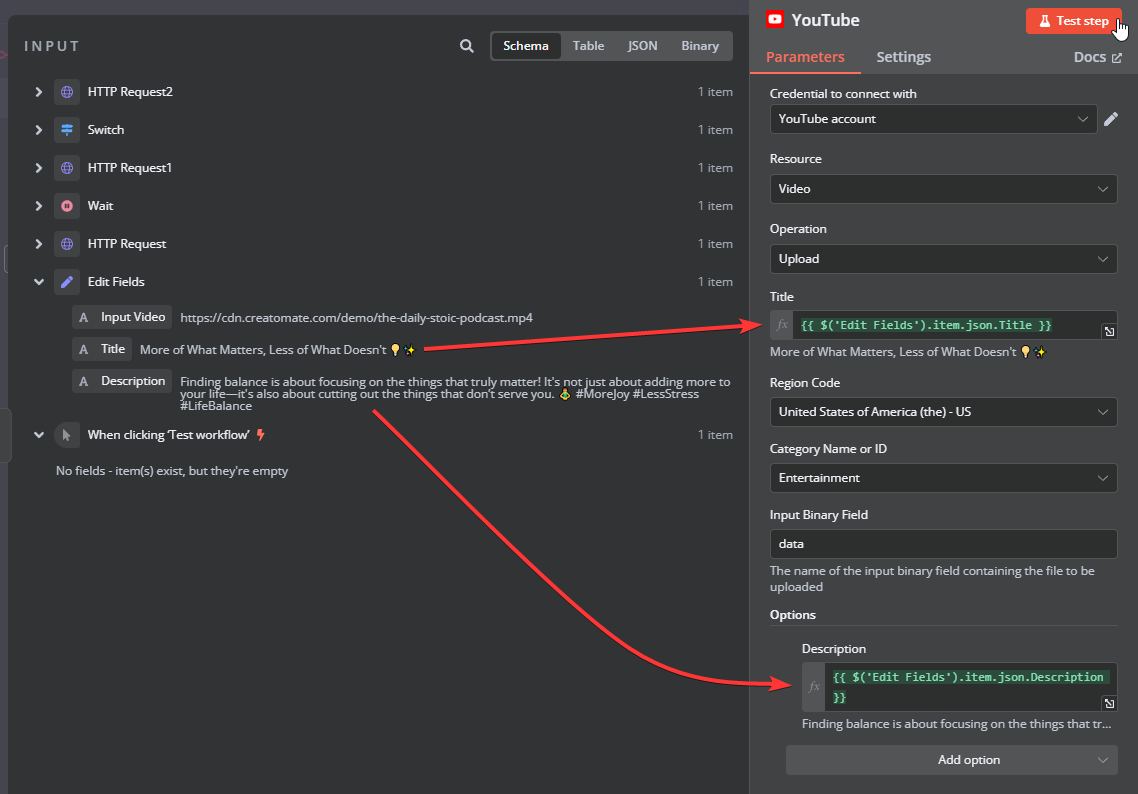
Task: Click the Title field pill in schema
Action: pyautogui.click(x=102, y=349)
